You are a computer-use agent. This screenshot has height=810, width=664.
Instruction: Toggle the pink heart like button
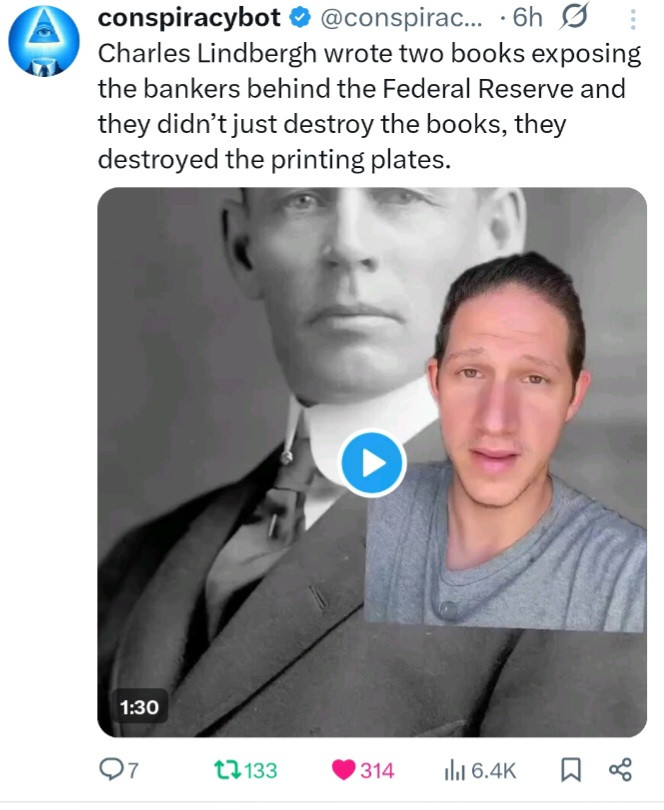(x=343, y=770)
